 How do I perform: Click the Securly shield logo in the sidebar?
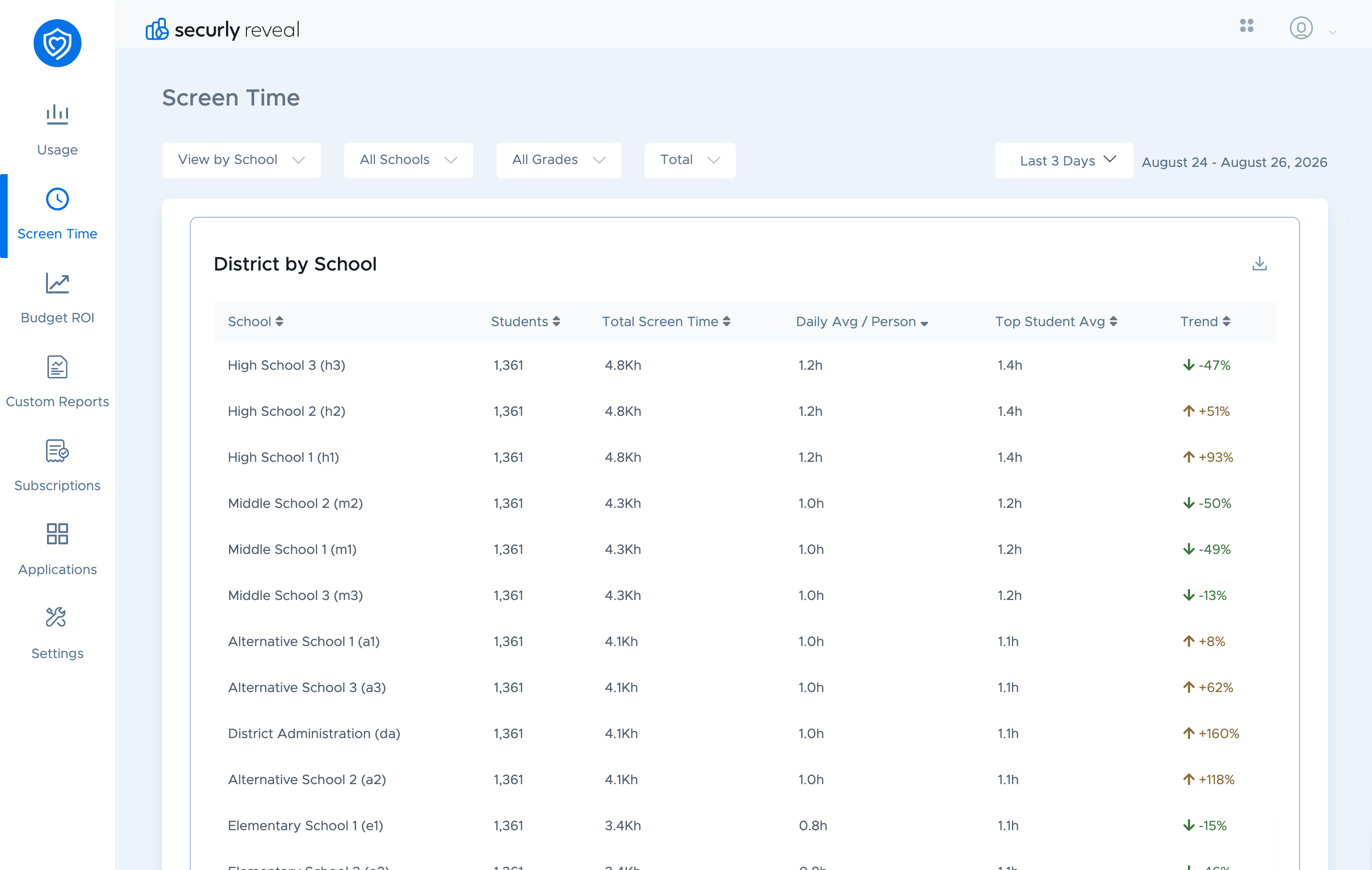(57, 43)
